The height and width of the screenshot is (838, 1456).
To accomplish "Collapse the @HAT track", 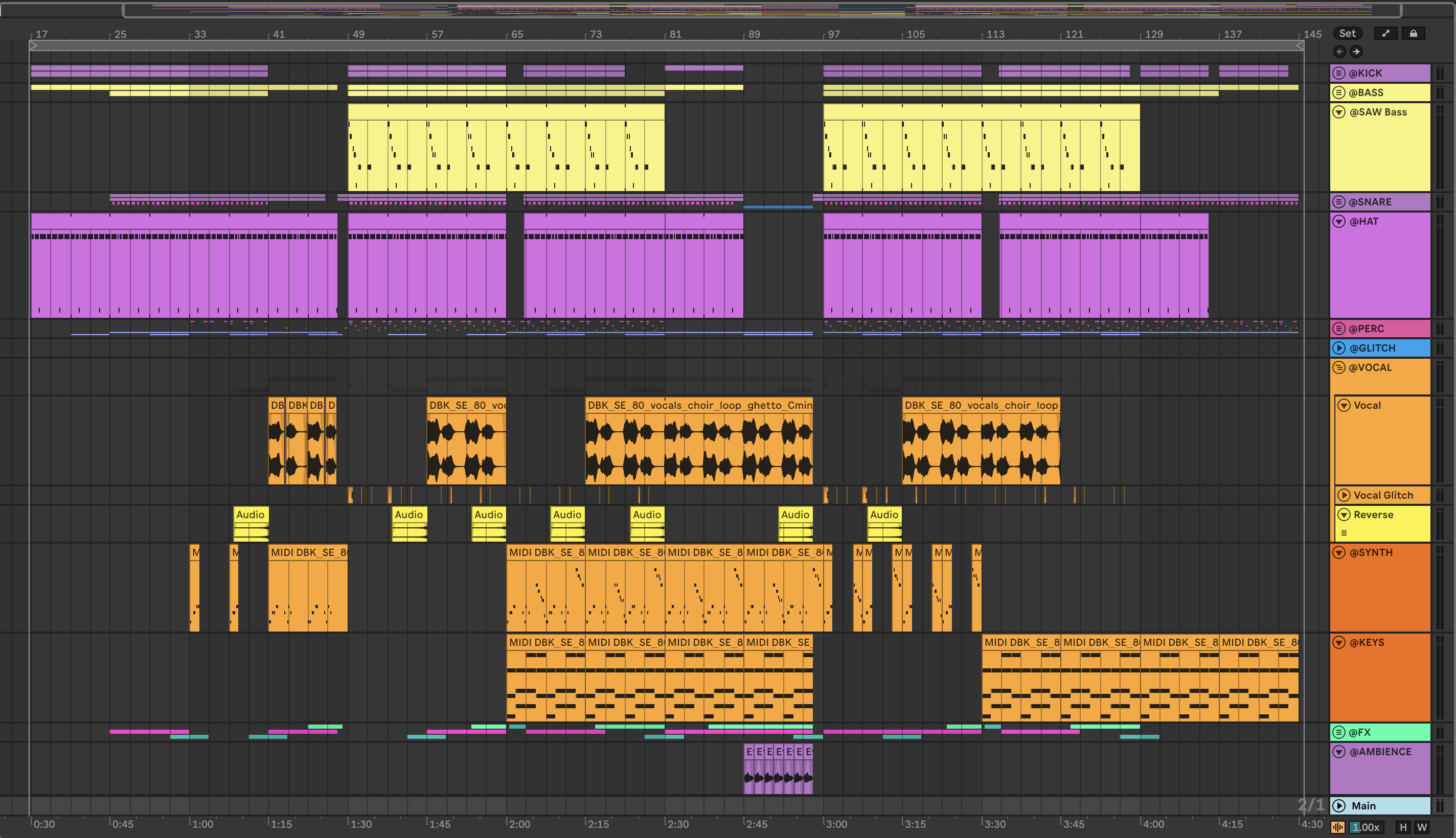I will click(1339, 222).
